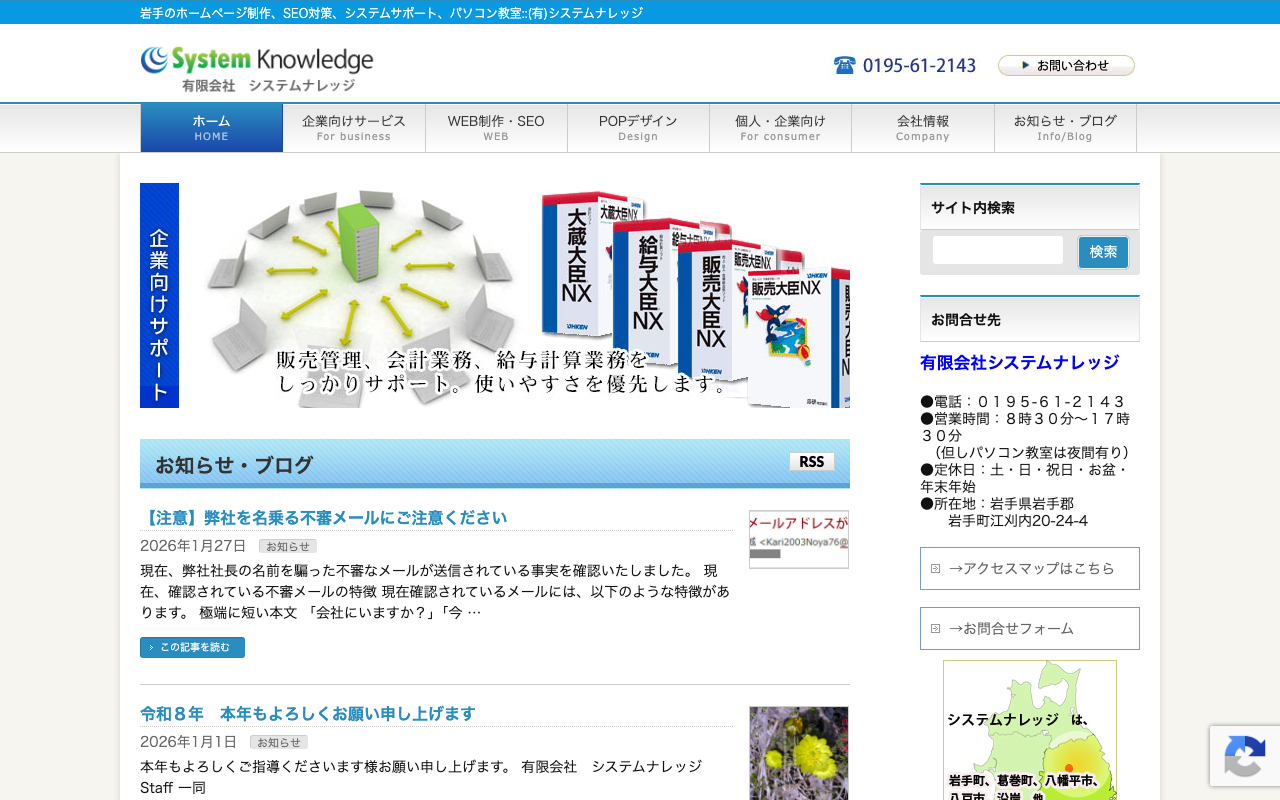The width and height of the screenshot is (1280, 800).
Task: Click the 検索 search button
Action: point(1103,252)
